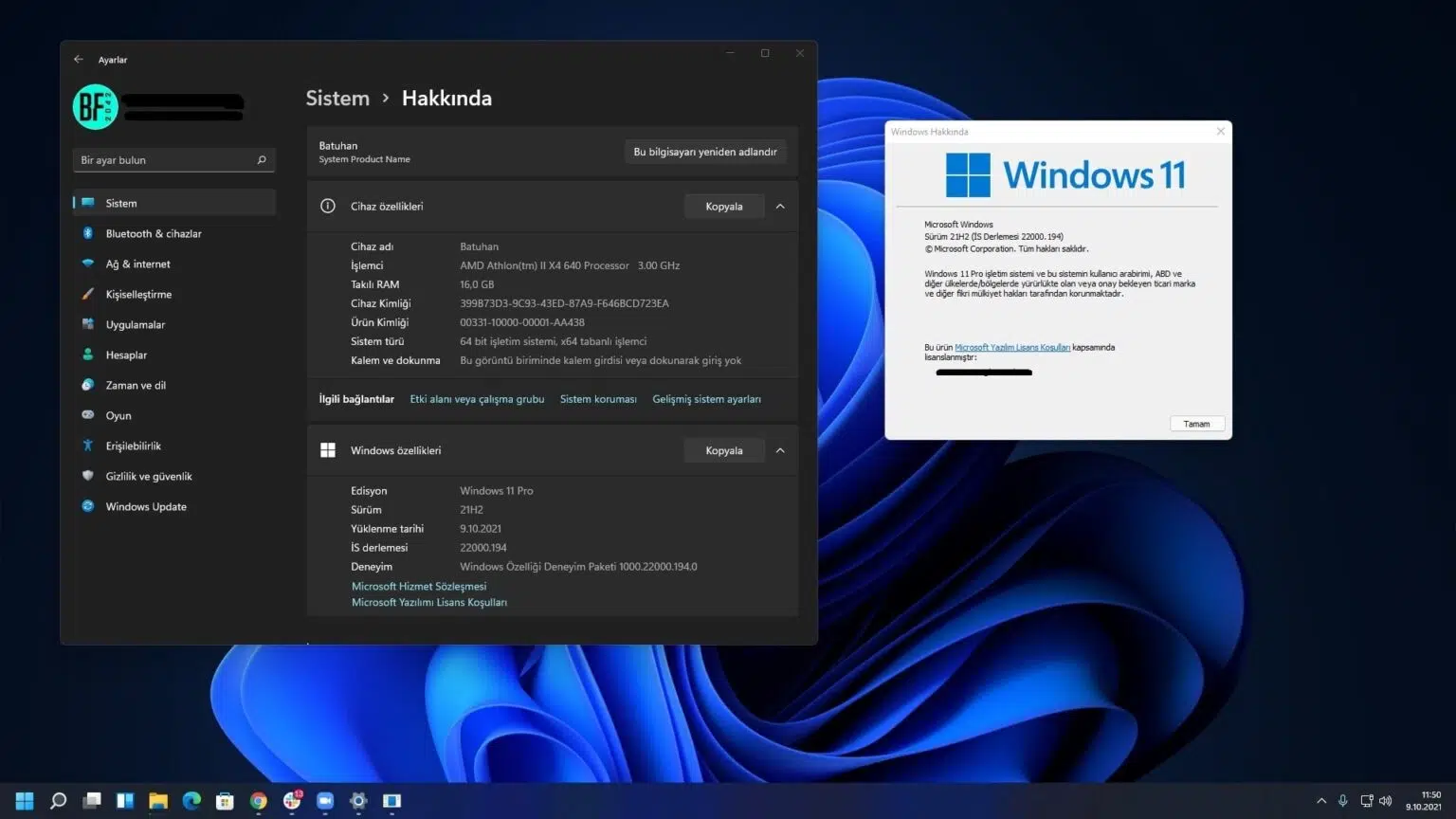
Task: Open taskbar Search
Action: pyautogui.click(x=58, y=801)
